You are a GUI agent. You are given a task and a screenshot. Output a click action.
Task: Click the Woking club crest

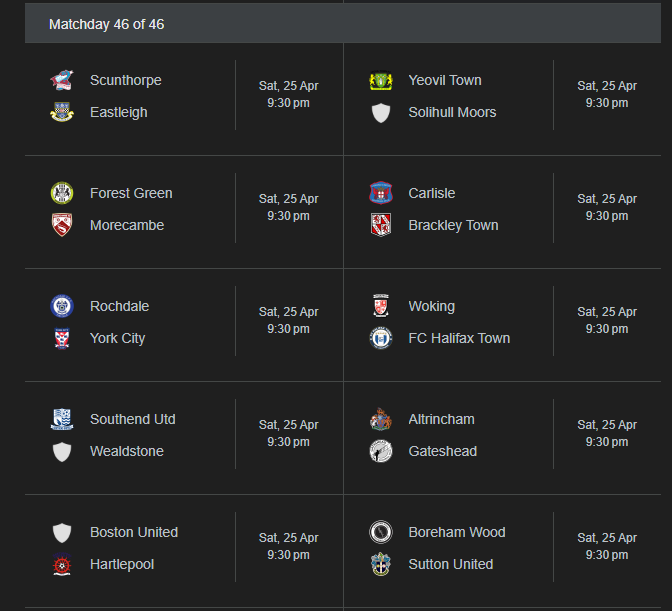pyautogui.click(x=381, y=306)
